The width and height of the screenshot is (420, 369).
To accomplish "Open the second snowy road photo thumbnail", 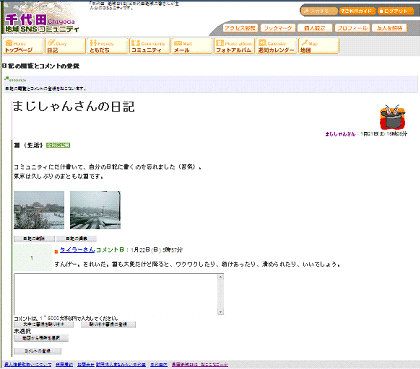I will [x=95, y=210].
